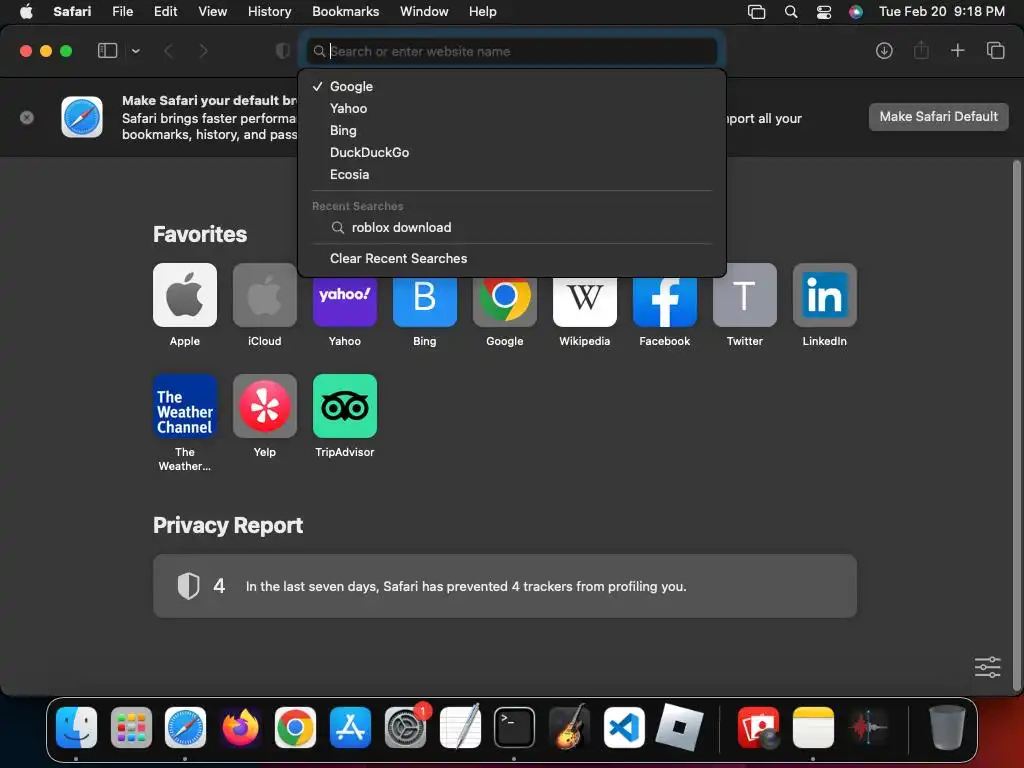Pick Ecosia as search engine

click(511, 174)
